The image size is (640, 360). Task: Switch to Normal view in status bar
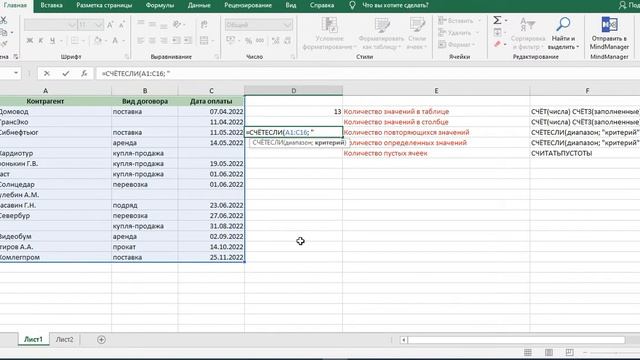(528, 352)
